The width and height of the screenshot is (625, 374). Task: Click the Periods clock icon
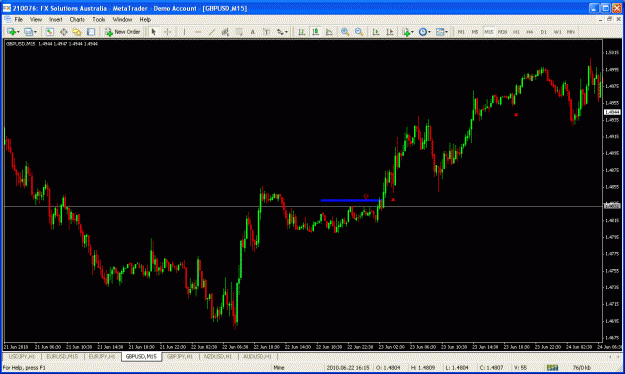tap(423, 32)
